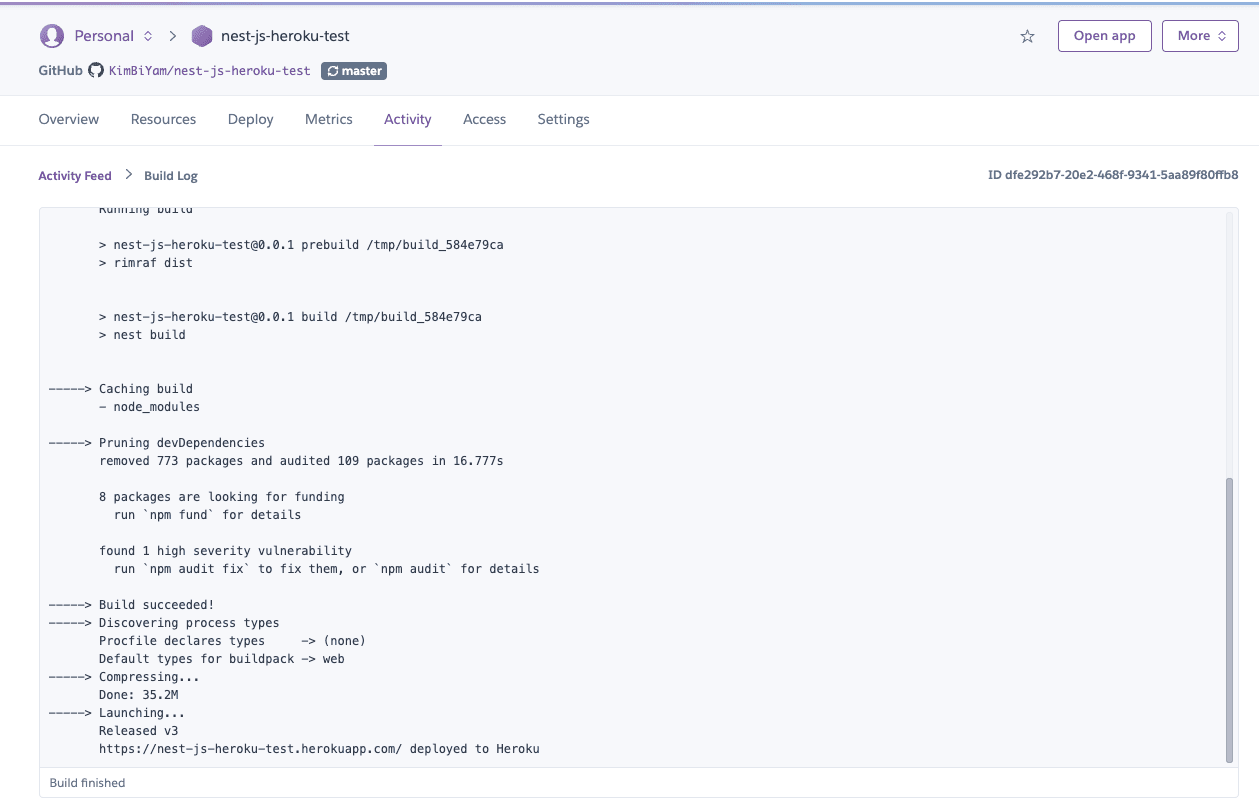Favorite the app using the star icon
The width and height of the screenshot is (1259, 812).
[x=1027, y=36]
